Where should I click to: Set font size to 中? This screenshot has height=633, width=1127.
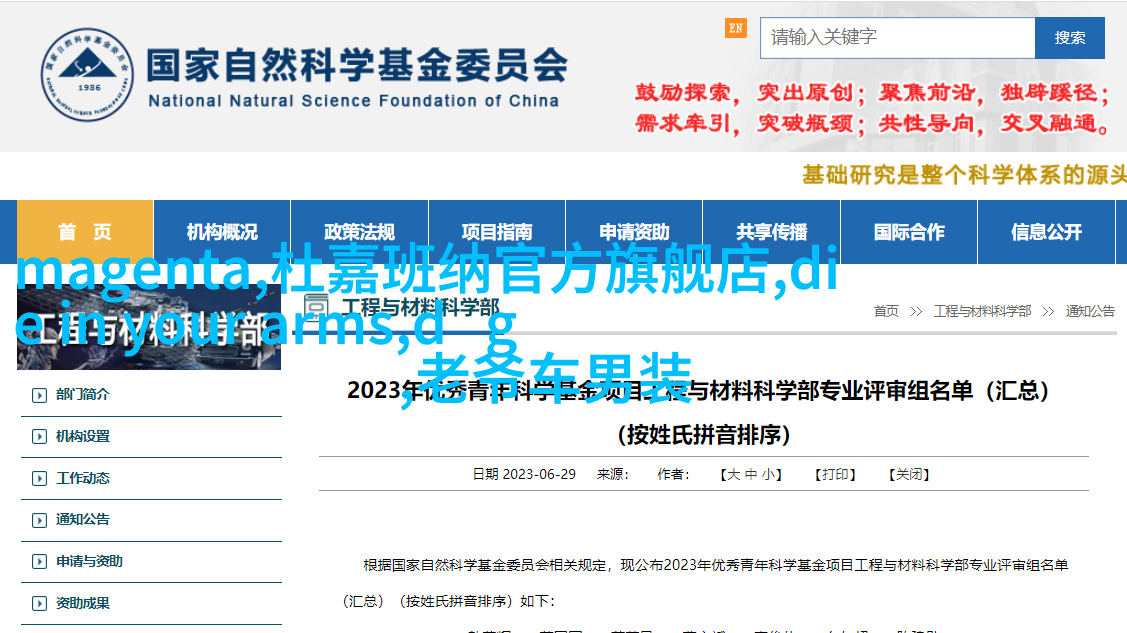tap(751, 474)
